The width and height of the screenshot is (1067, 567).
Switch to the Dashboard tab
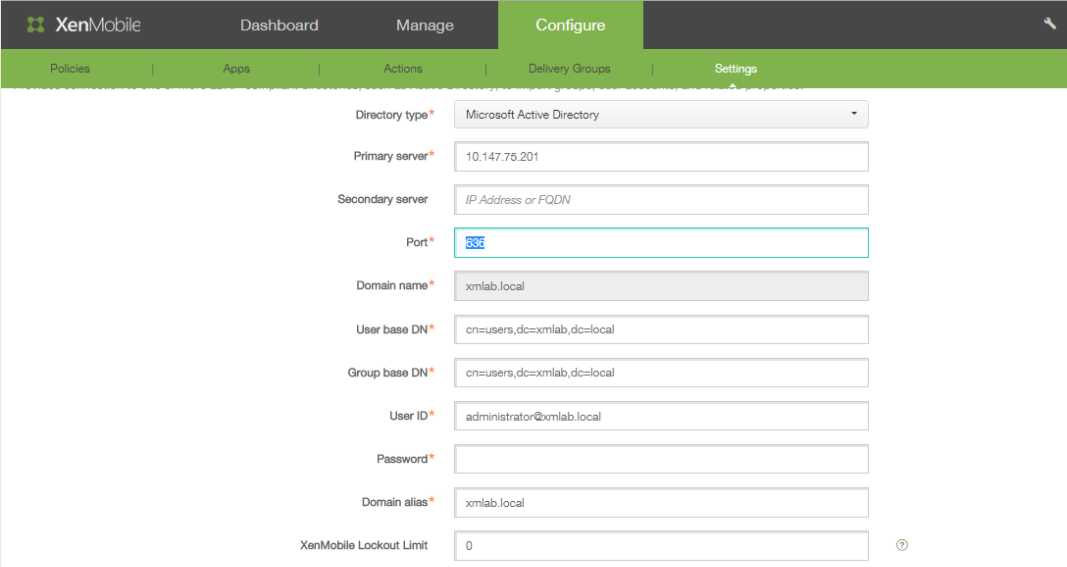coord(279,25)
